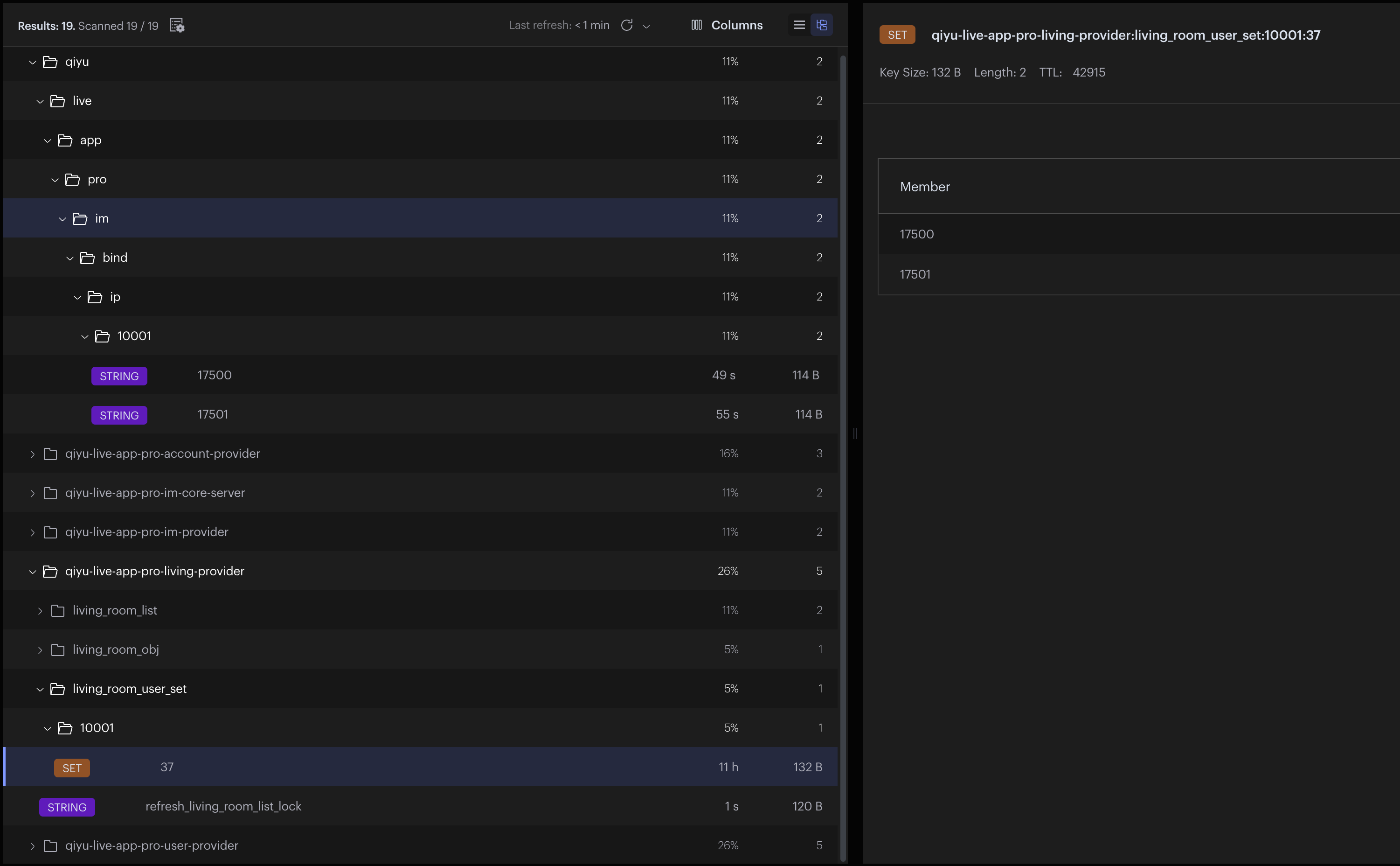Click the refresh icon next to Last refresh
1400x866 pixels.
(x=627, y=25)
